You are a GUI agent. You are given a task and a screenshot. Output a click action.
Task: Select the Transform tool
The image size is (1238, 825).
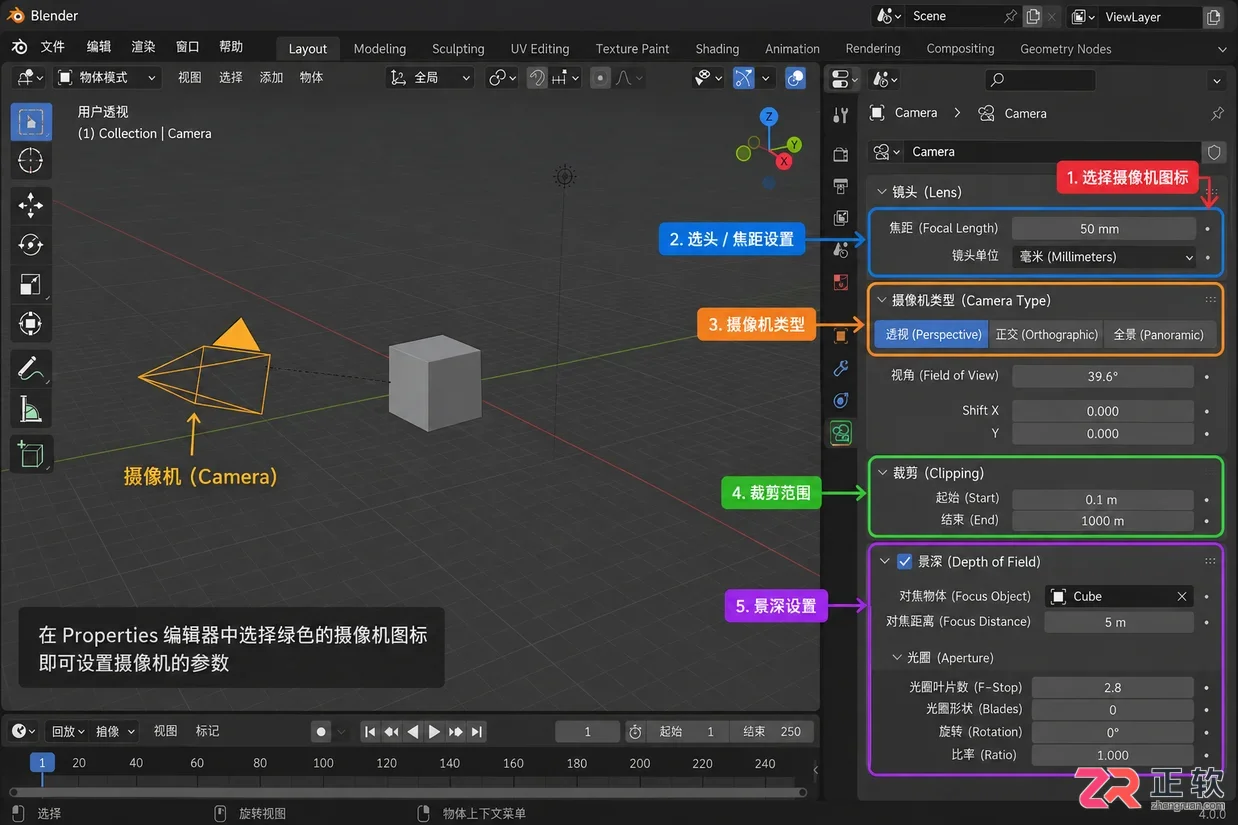pos(31,324)
